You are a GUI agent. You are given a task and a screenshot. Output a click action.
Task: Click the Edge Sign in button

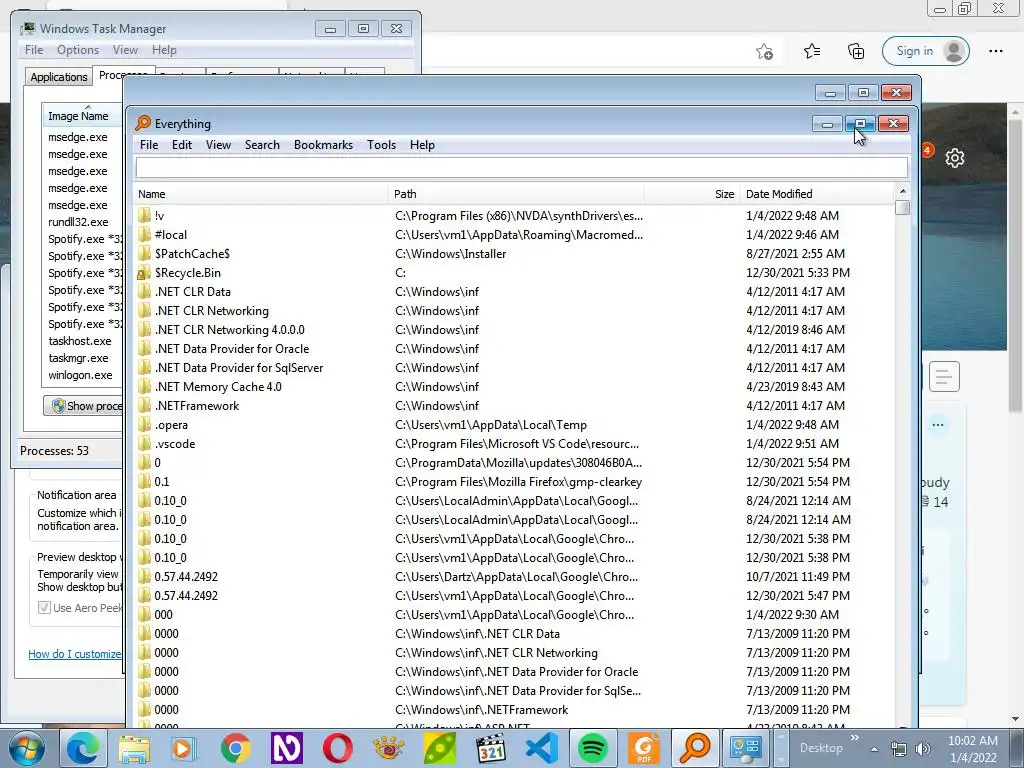925,51
